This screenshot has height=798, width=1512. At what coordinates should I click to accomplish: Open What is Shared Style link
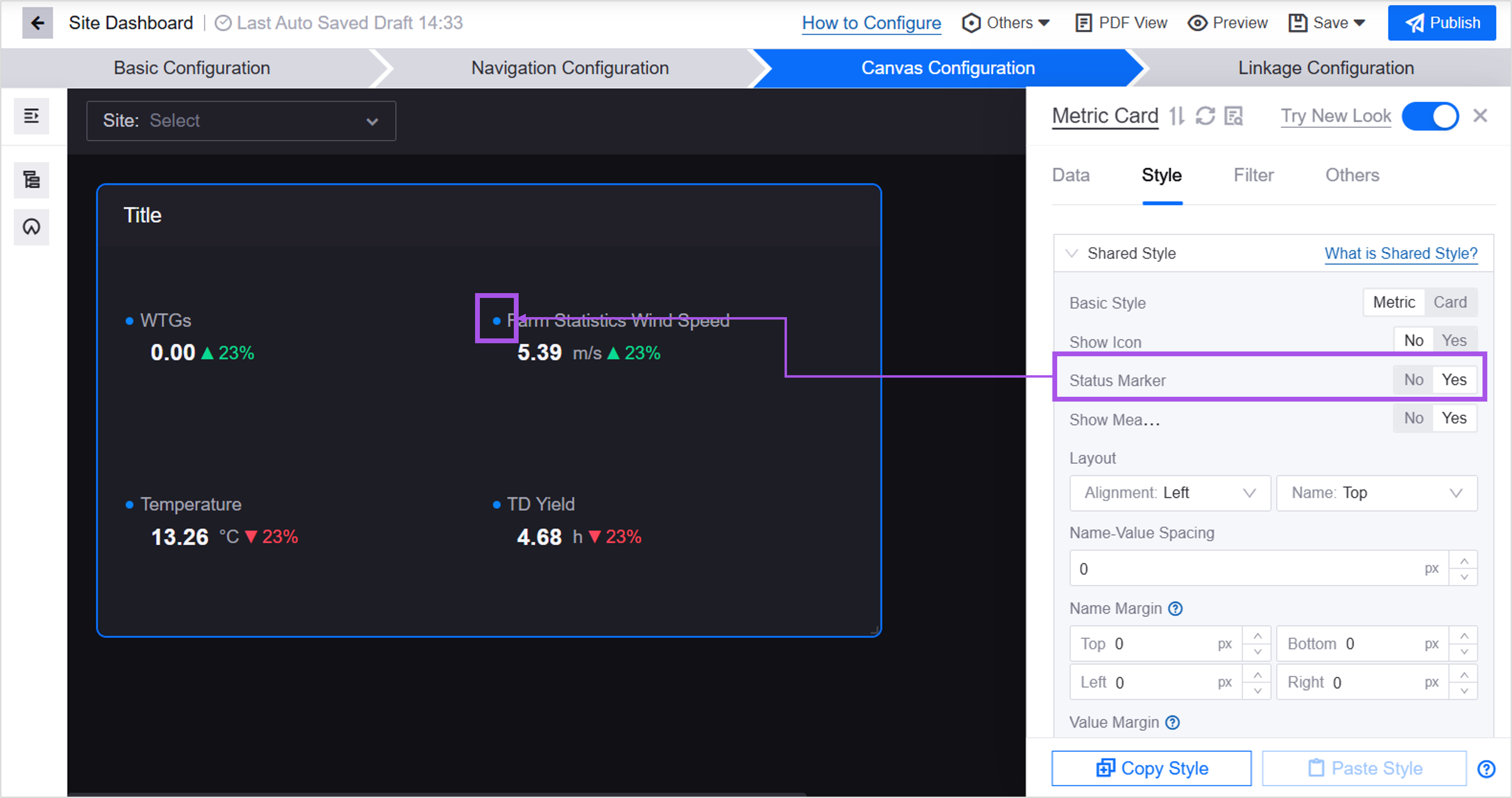[1401, 253]
